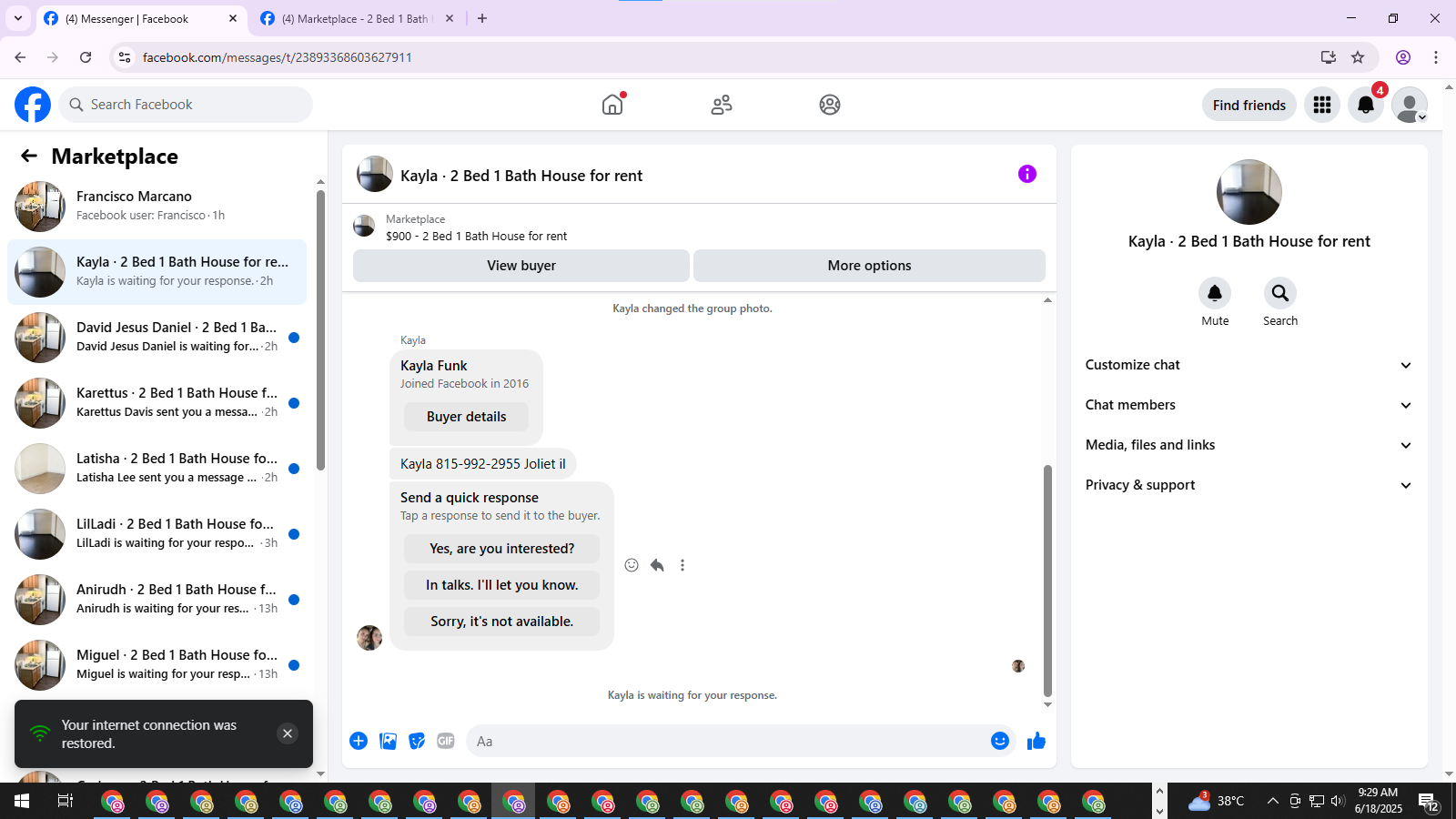Send 'Yes, are you interested?' quick response
The width and height of the screenshot is (1456, 819).
click(x=501, y=549)
